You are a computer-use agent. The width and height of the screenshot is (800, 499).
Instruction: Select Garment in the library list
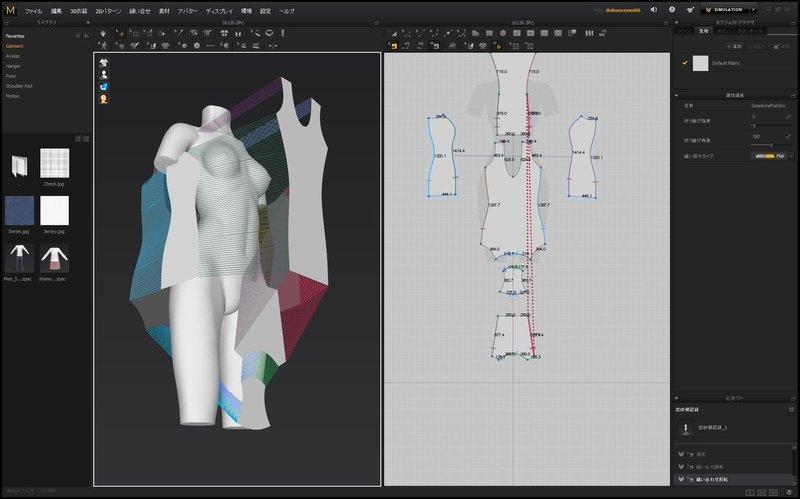[x=15, y=46]
